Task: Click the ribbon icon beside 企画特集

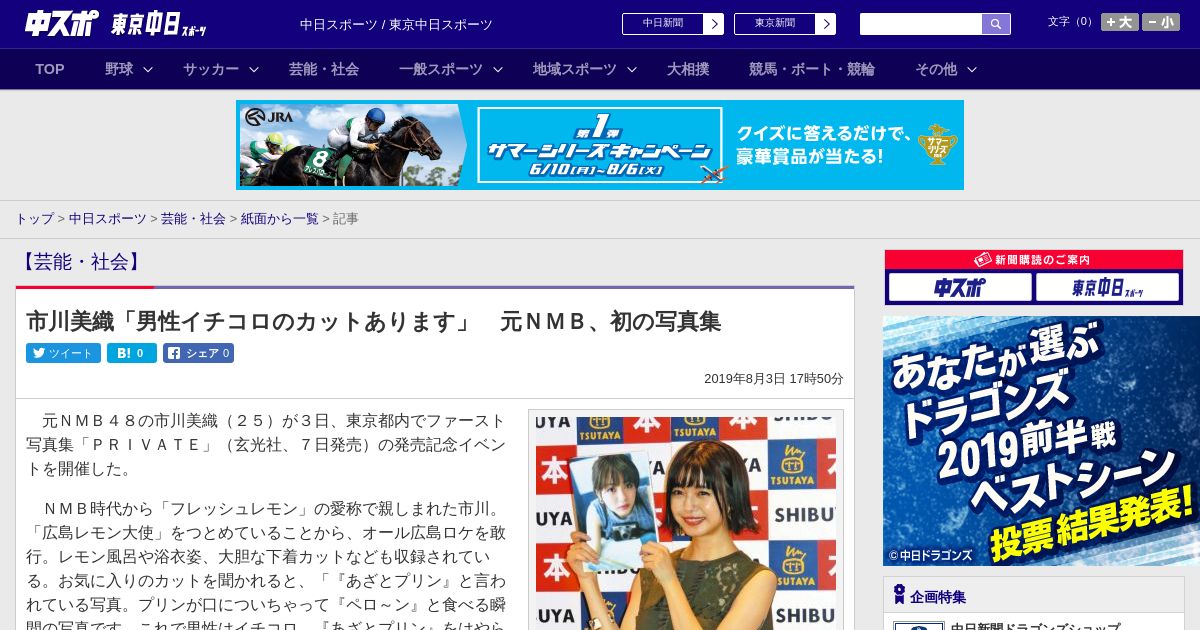Action: click(899, 595)
